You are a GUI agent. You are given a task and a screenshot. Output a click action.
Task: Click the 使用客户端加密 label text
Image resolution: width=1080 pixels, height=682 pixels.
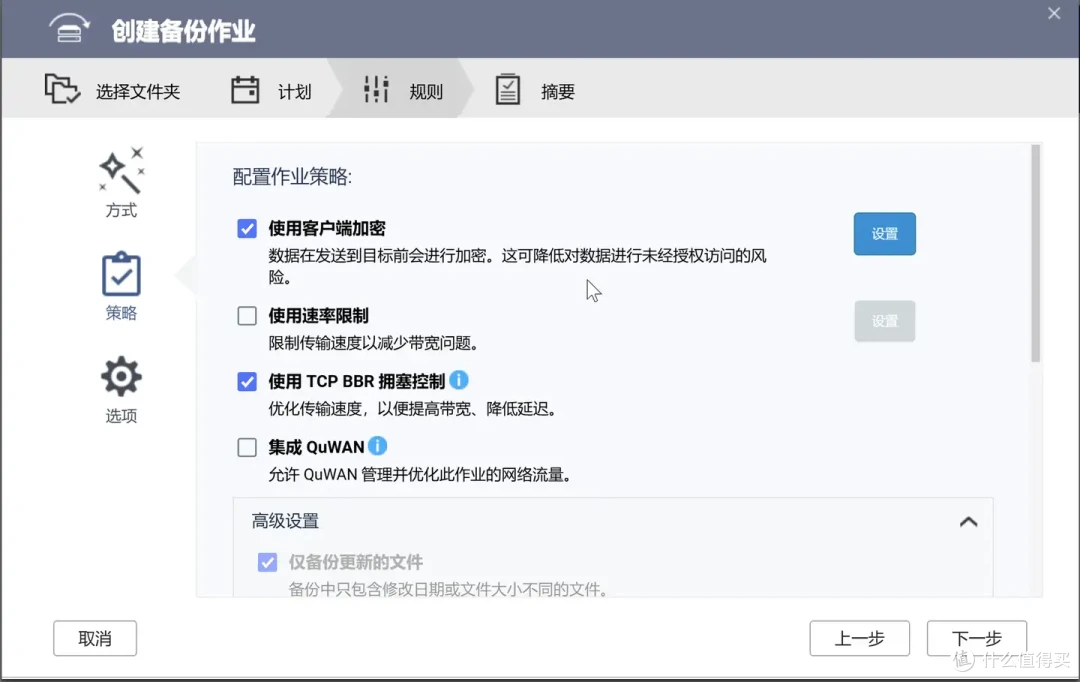(x=327, y=228)
